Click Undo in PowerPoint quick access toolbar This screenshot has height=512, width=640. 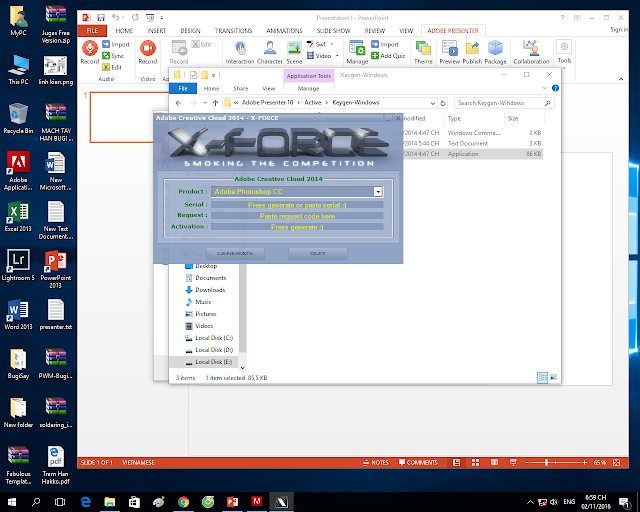pyautogui.click(x=116, y=18)
